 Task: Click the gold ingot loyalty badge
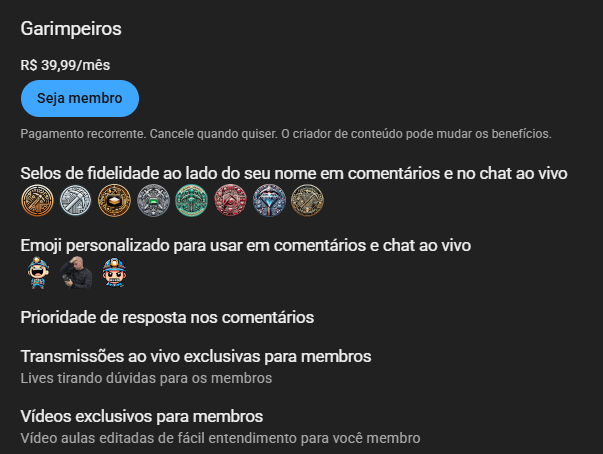(114, 200)
